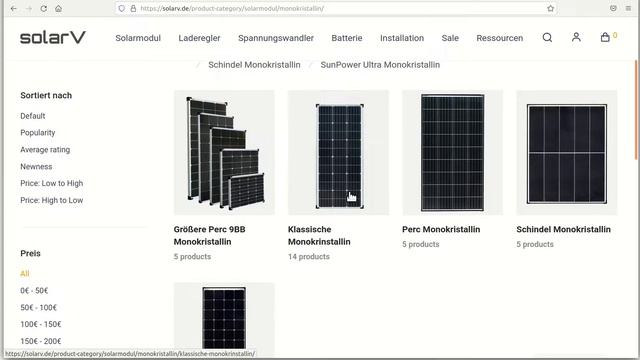Open site search magnifier icon

pyautogui.click(x=547, y=38)
